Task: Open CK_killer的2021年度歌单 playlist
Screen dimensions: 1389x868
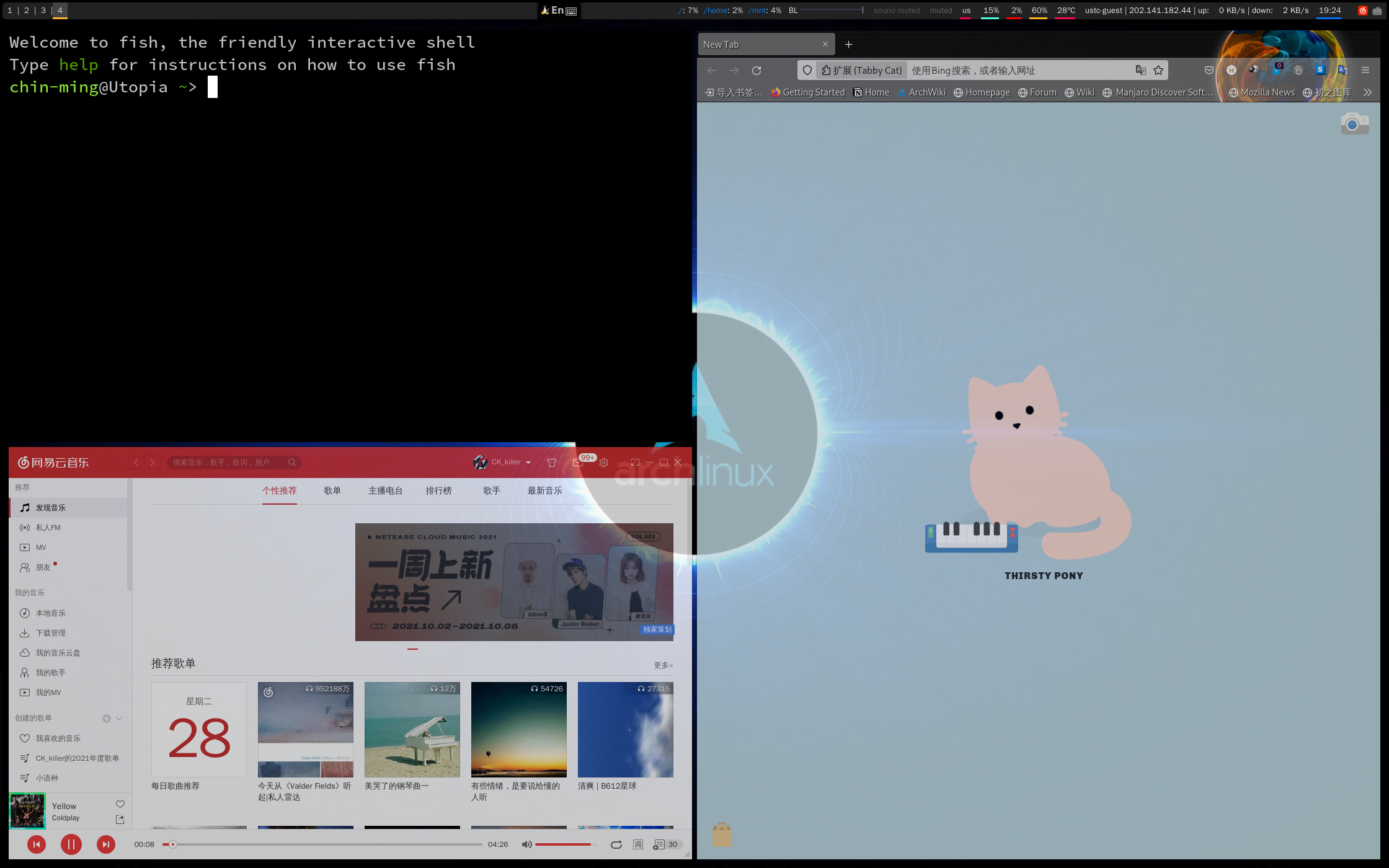Action: (68, 758)
